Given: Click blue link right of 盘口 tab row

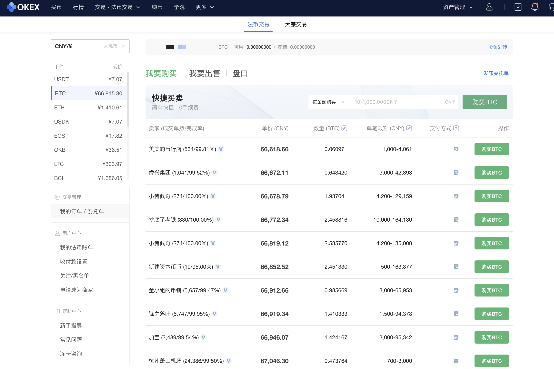Looking at the screenshot, I should 496,73.
